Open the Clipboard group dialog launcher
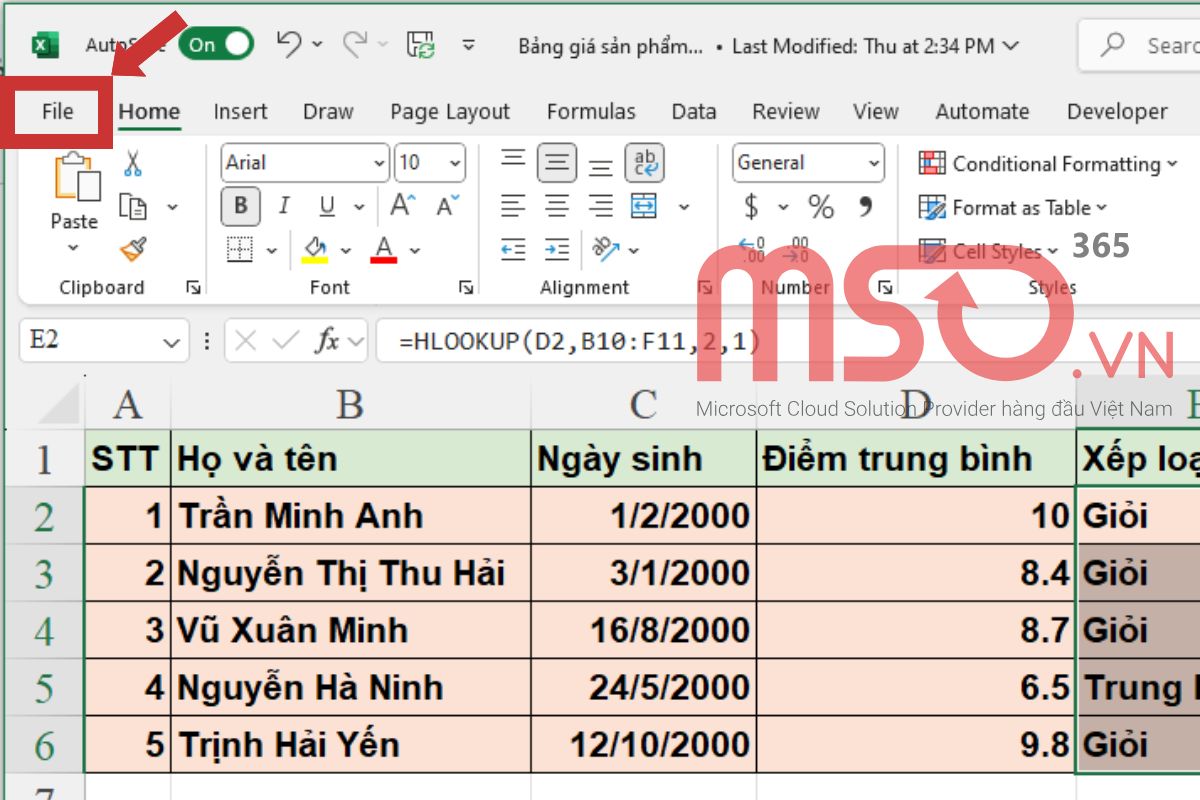 (193, 288)
